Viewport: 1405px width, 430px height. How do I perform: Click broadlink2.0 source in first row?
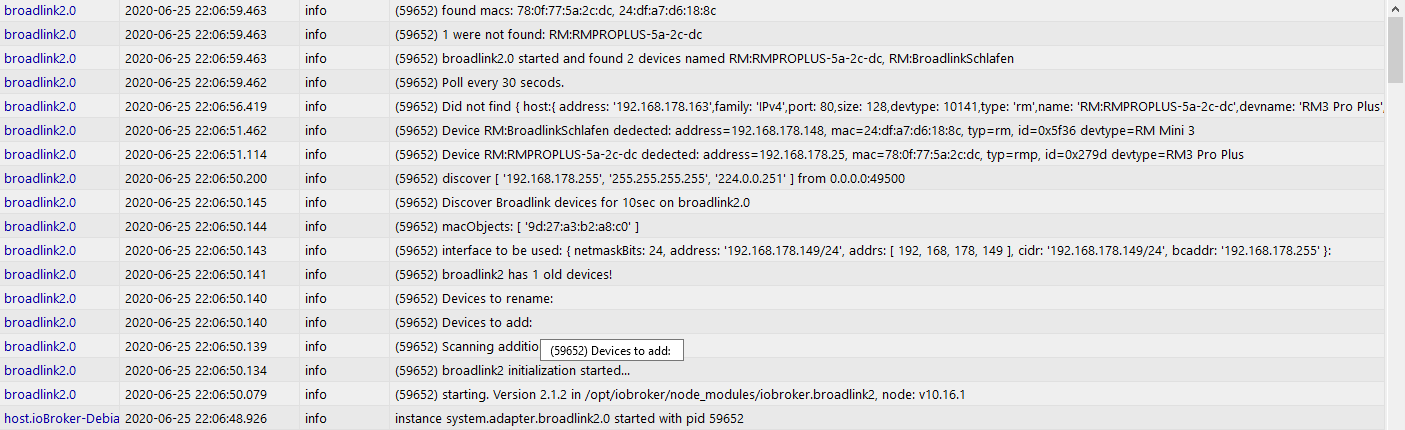pos(40,10)
